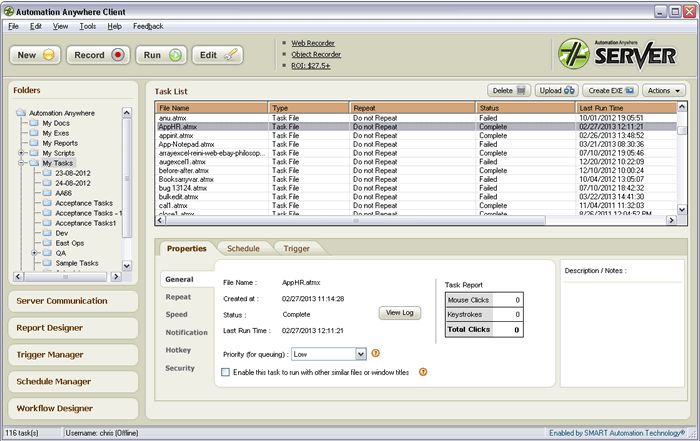This screenshot has width=700, height=441.
Task: Open the Web Recorder link
Action: 312,43
